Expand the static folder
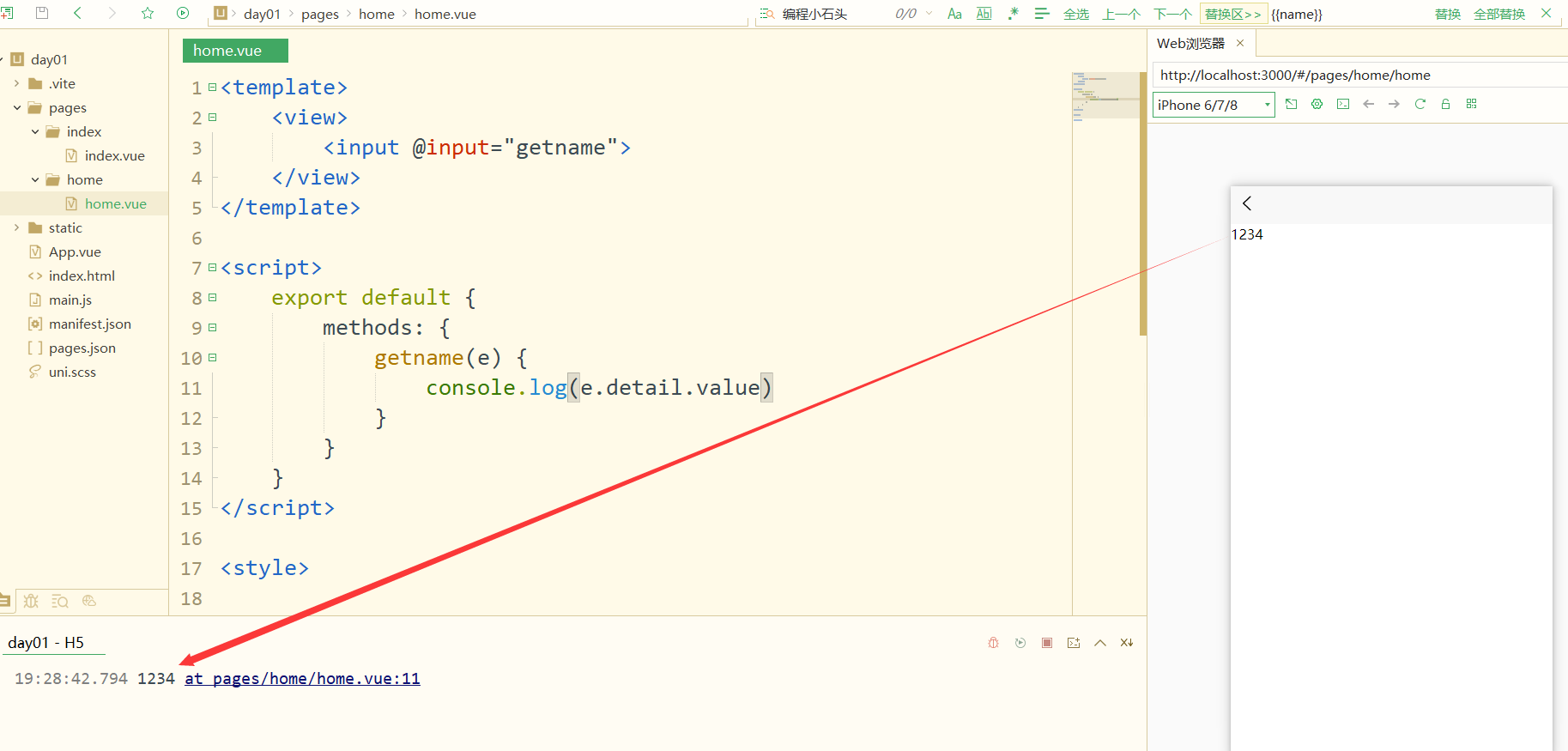The image size is (1568, 751). click(x=16, y=227)
